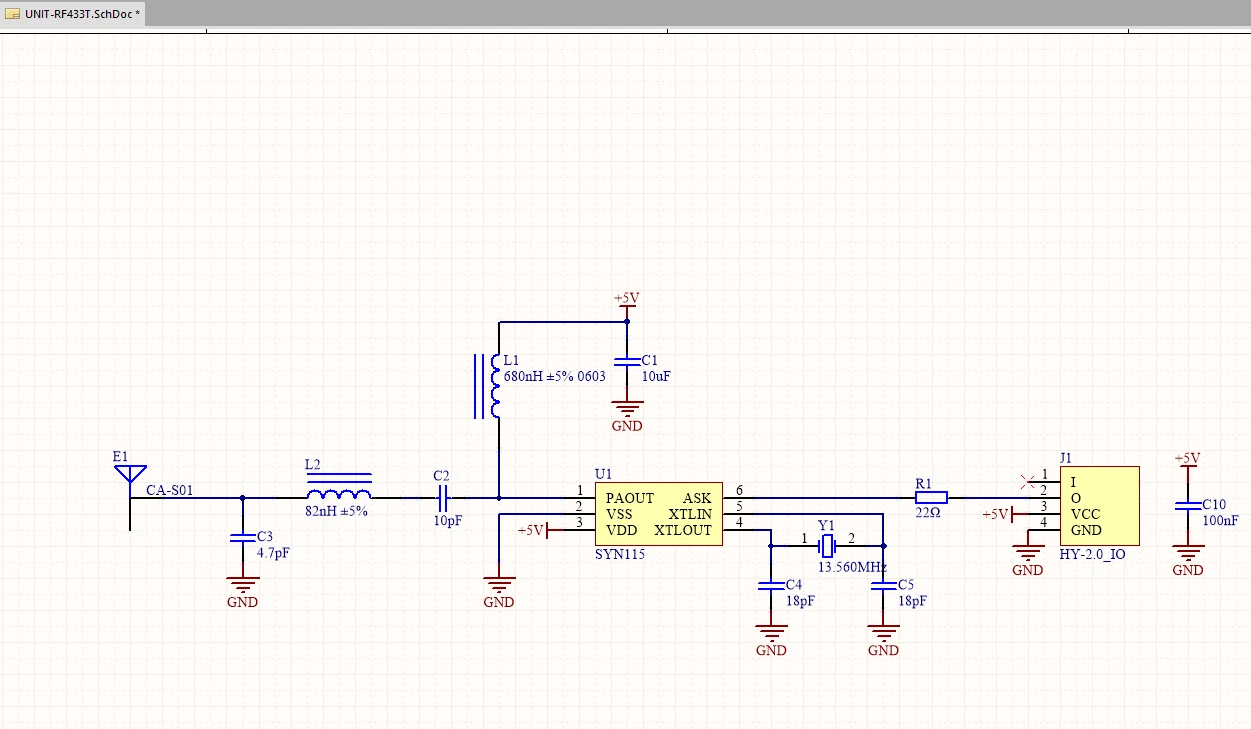Select the L1 inductor symbol

click(494, 386)
